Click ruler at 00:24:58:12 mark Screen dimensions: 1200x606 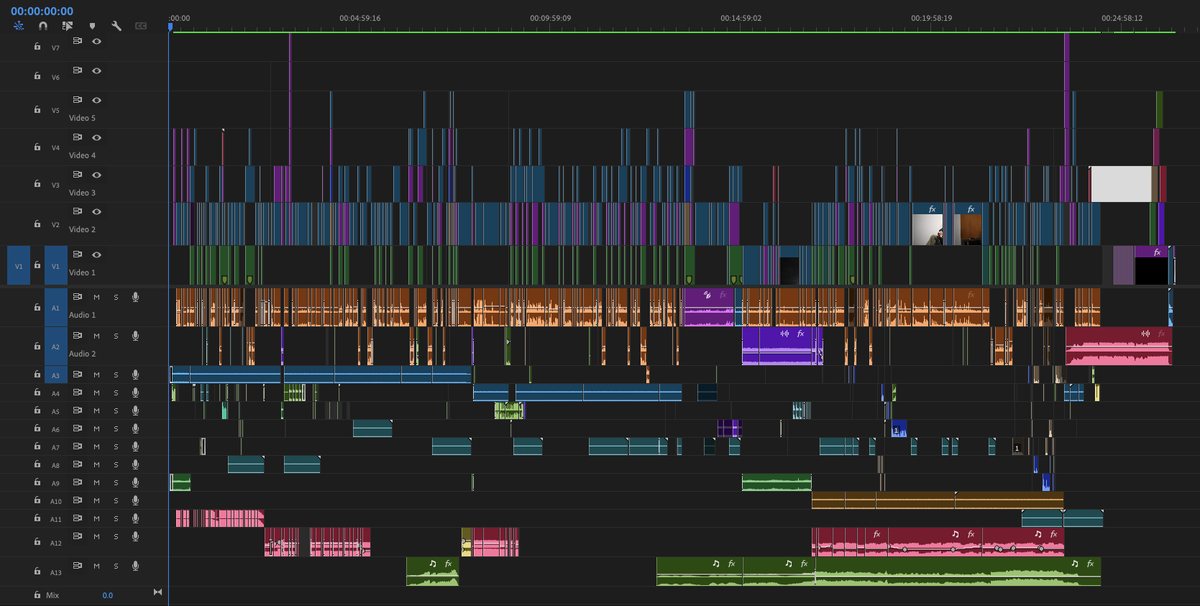coord(1122,18)
